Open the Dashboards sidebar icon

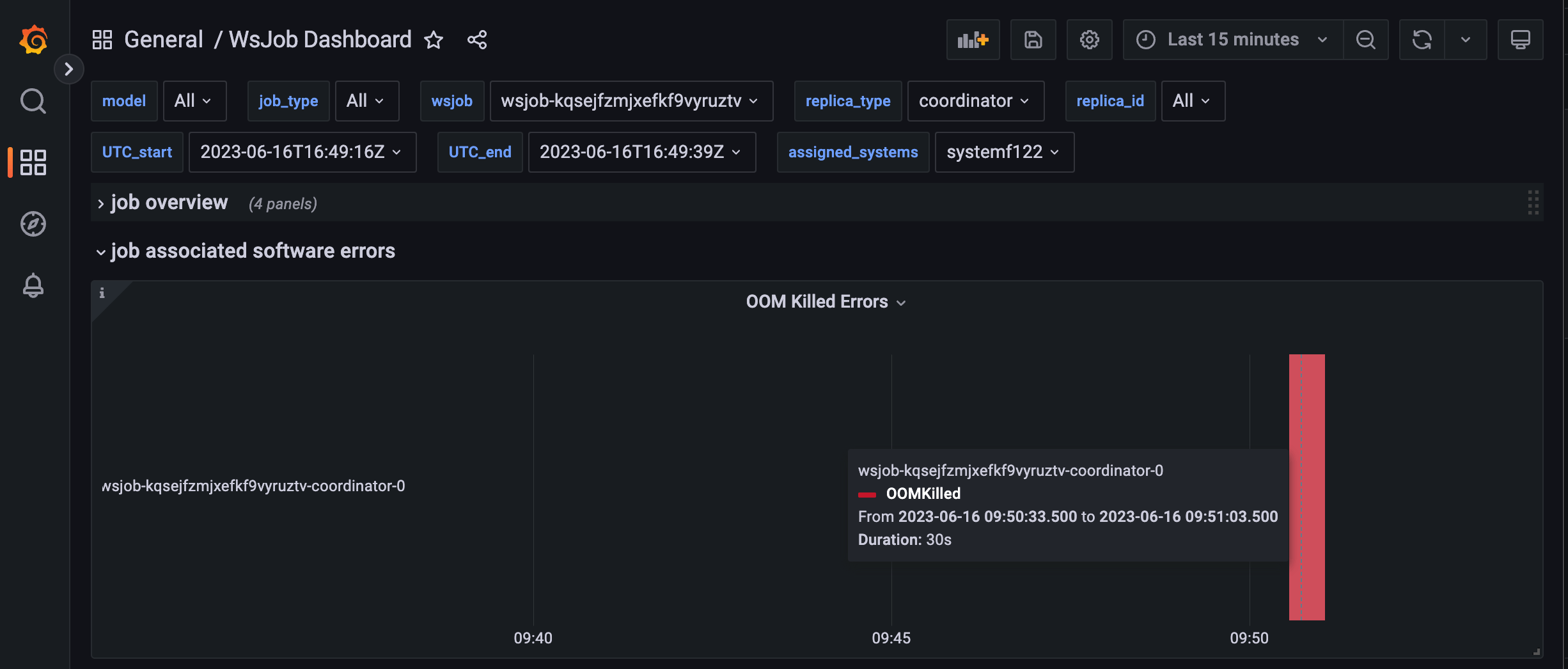tap(33, 162)
